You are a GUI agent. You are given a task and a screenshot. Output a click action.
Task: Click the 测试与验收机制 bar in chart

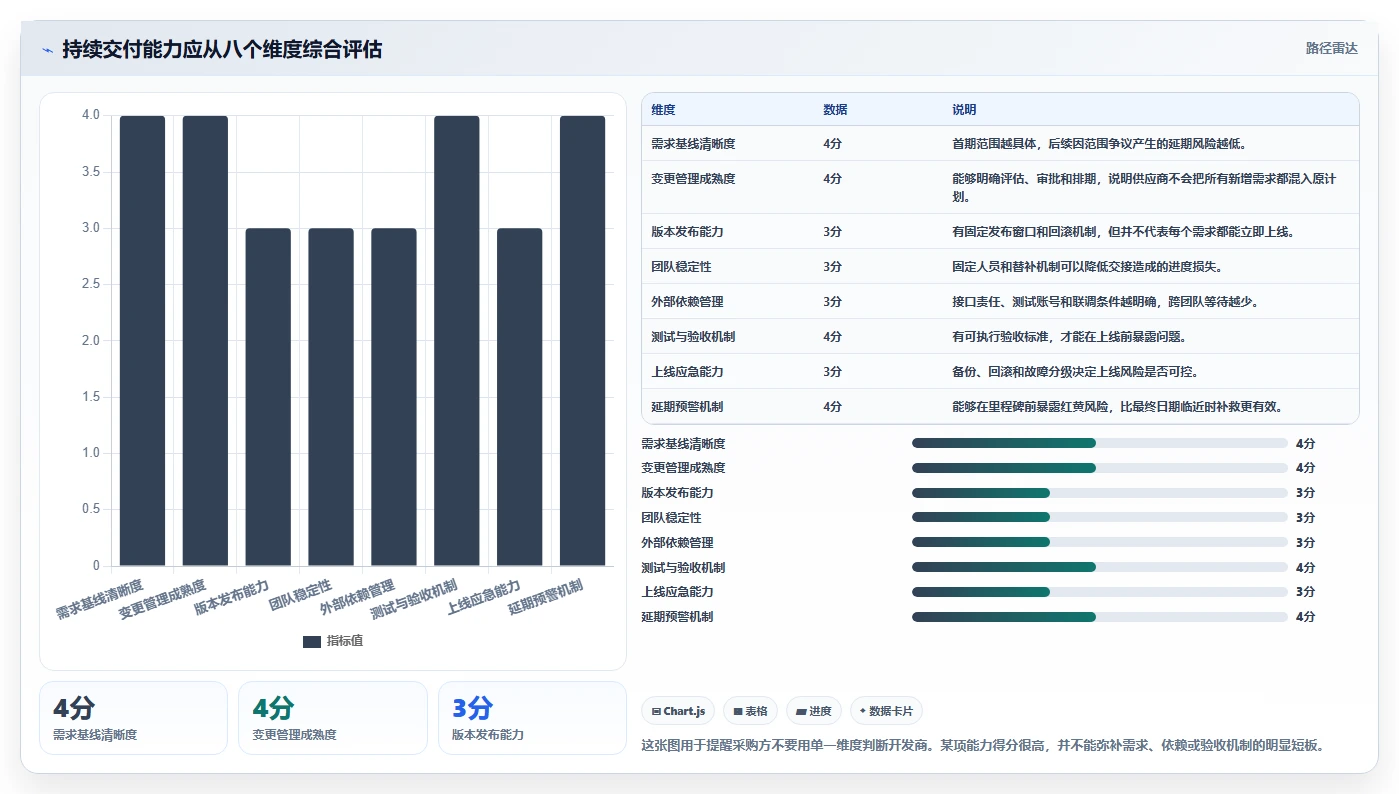pos(457,341)
